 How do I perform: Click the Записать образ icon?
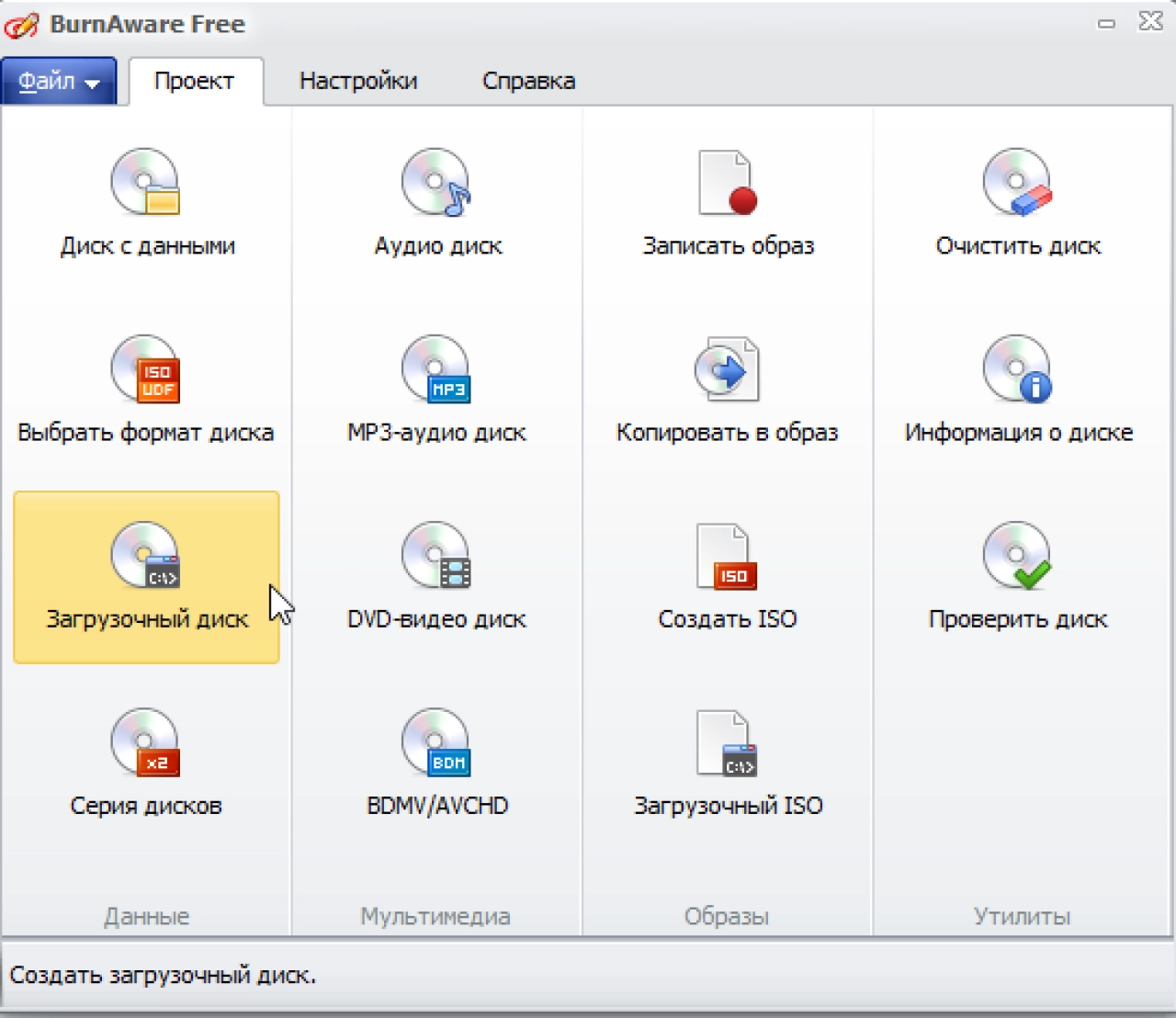coord(727,204)
